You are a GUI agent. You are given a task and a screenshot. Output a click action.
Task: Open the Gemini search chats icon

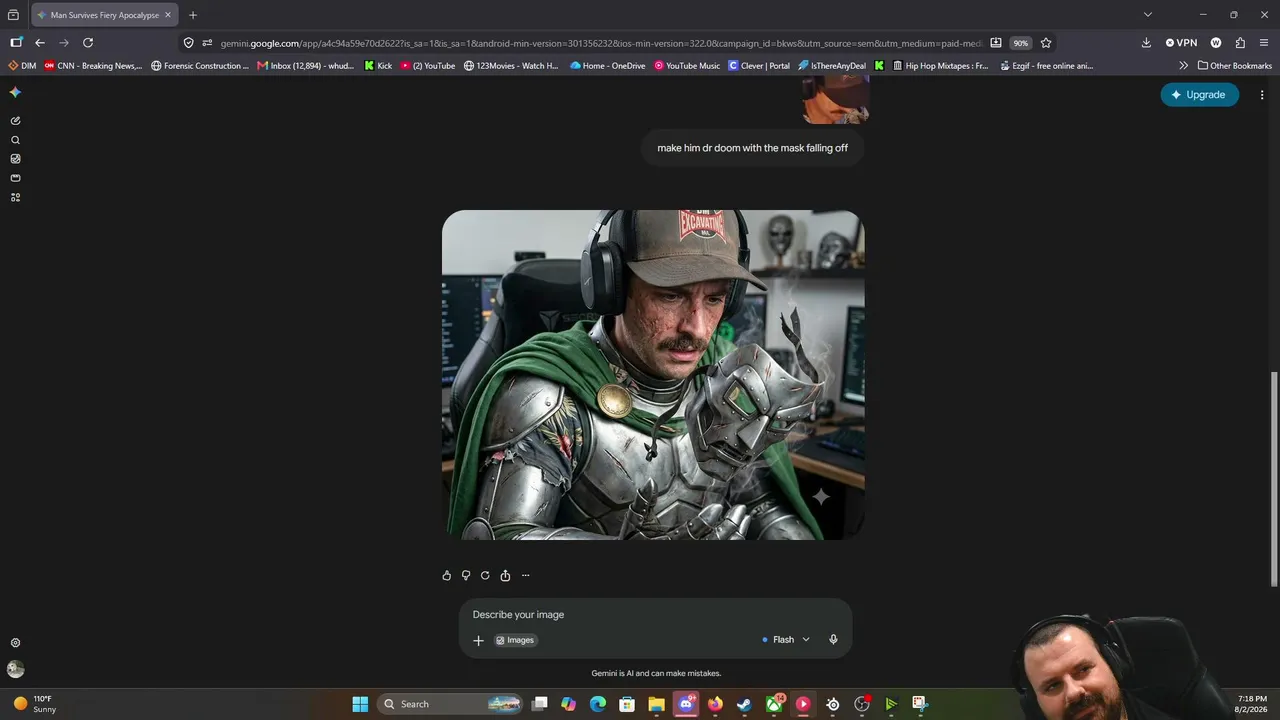click(x=15, y=140)
